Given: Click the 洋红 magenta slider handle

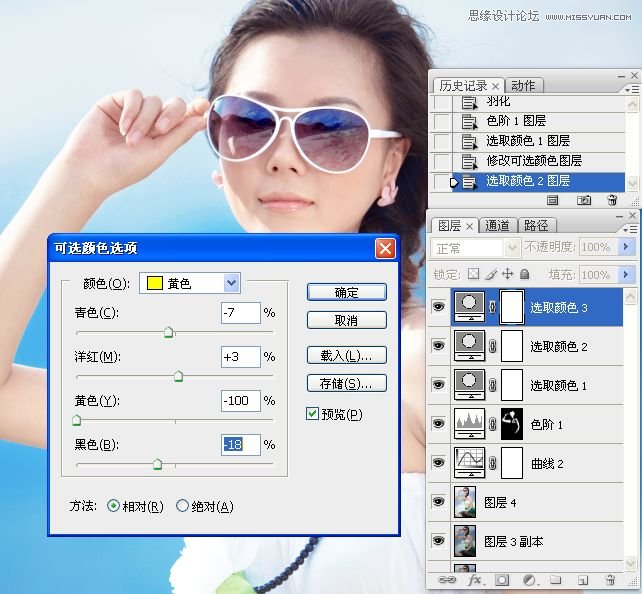Looking at the screenshot, I should pos(178,377).
